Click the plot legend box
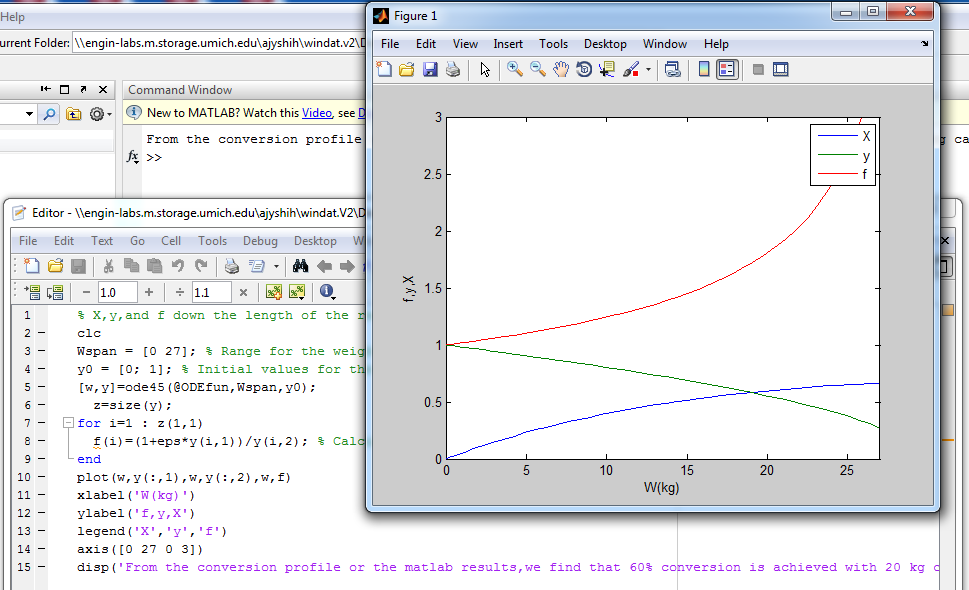 843,155
